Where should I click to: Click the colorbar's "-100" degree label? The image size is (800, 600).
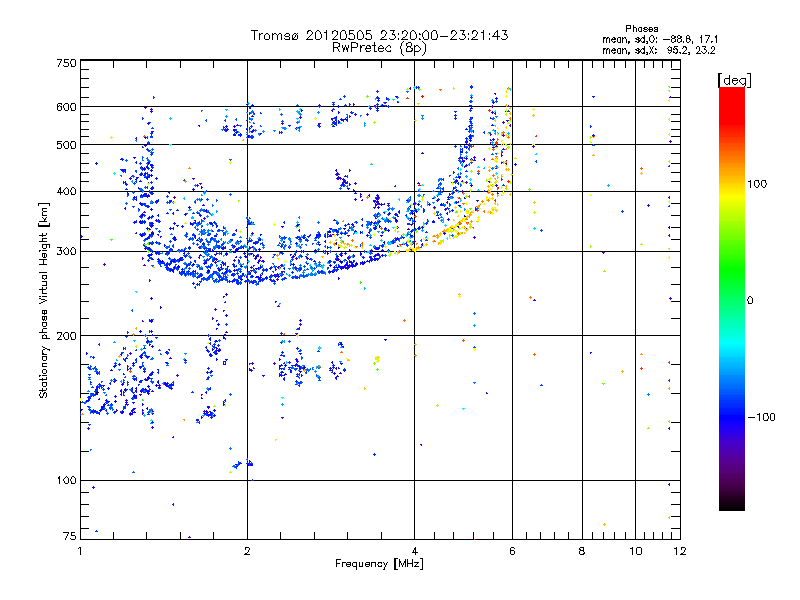pyautogui.click(x=762, y=417)
